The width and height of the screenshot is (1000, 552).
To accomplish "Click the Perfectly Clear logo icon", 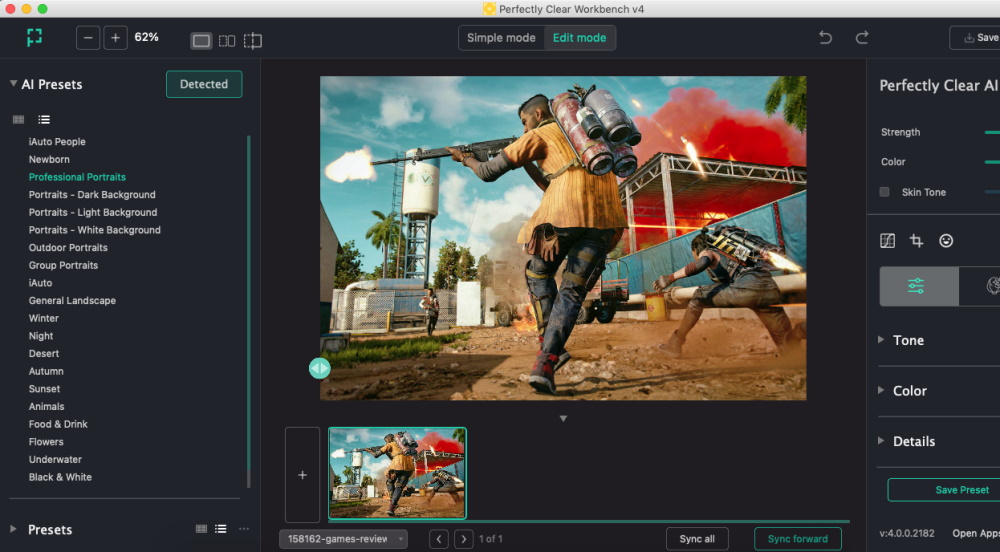I will coord(34,37).
